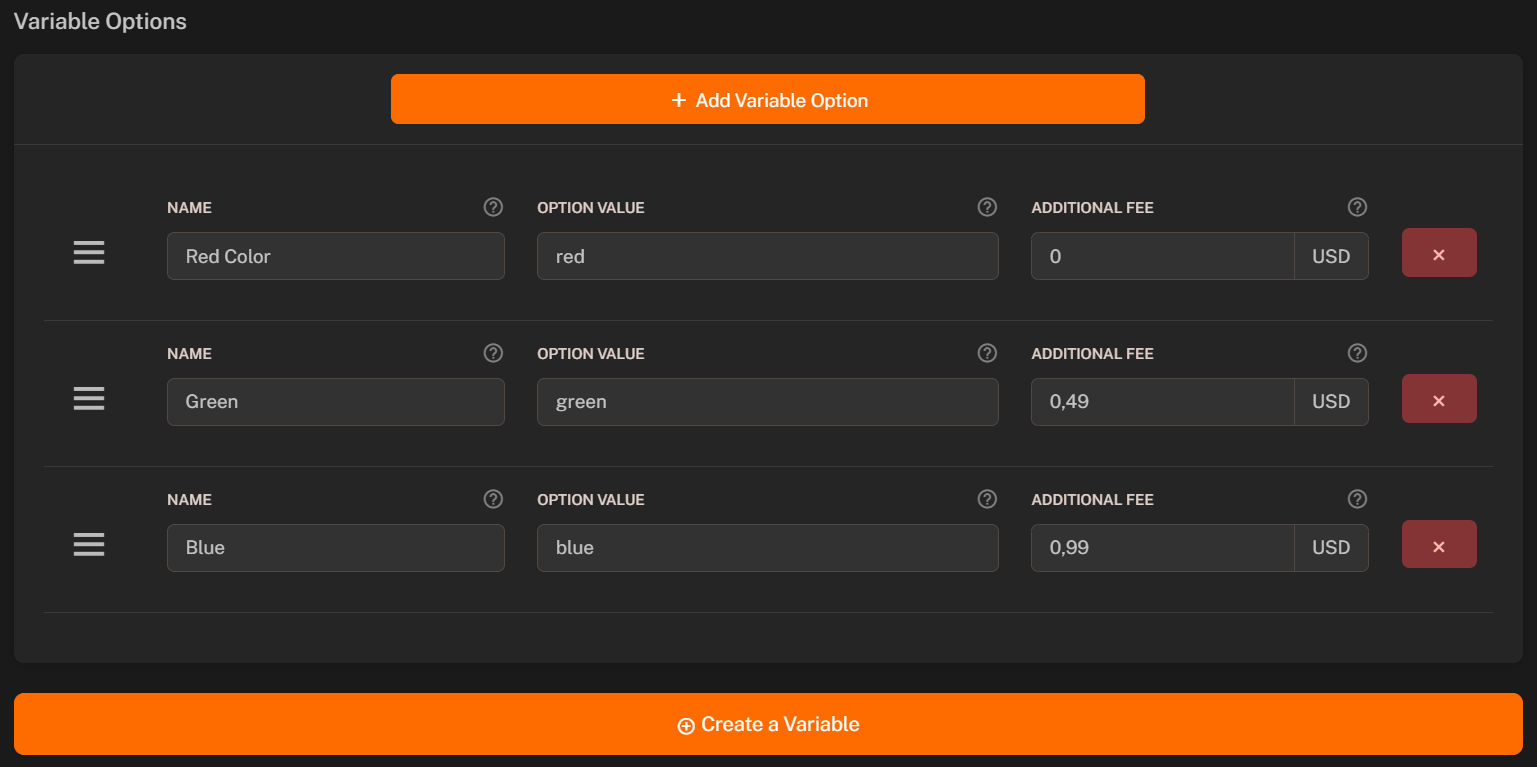
Task: Select the name field containing Red Color
Action: tap(335, 256)
